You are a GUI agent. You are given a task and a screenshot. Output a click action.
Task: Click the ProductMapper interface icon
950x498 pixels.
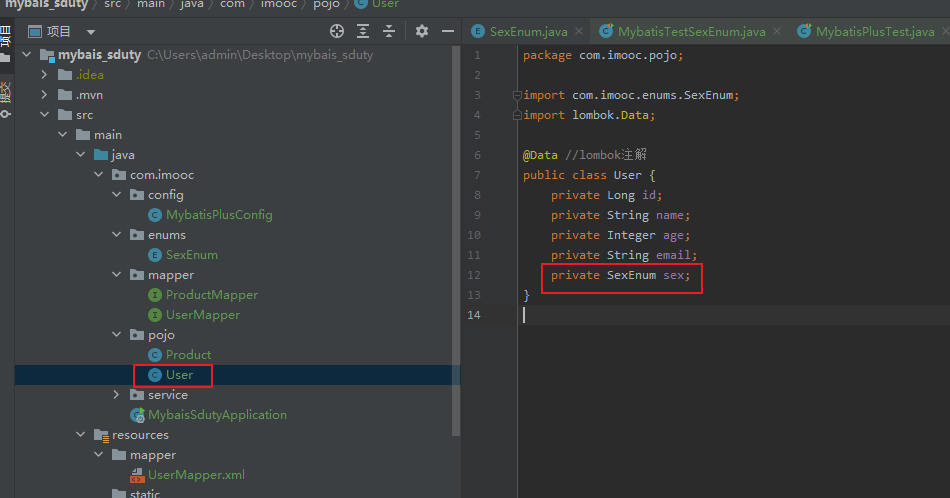(x=155, y=295)
